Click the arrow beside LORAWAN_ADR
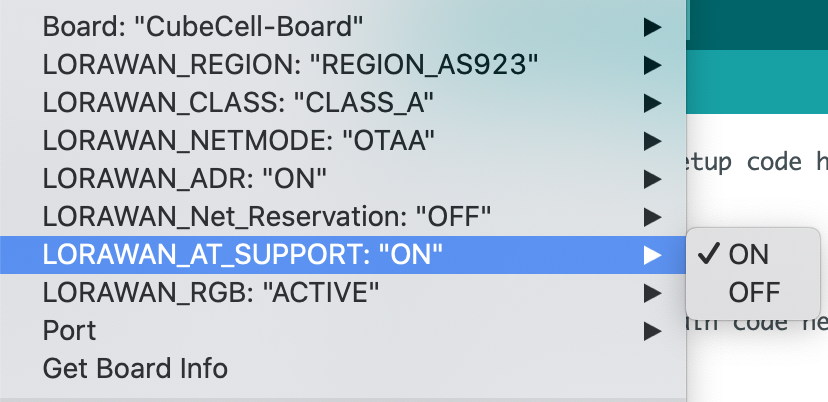 (653, 179)
